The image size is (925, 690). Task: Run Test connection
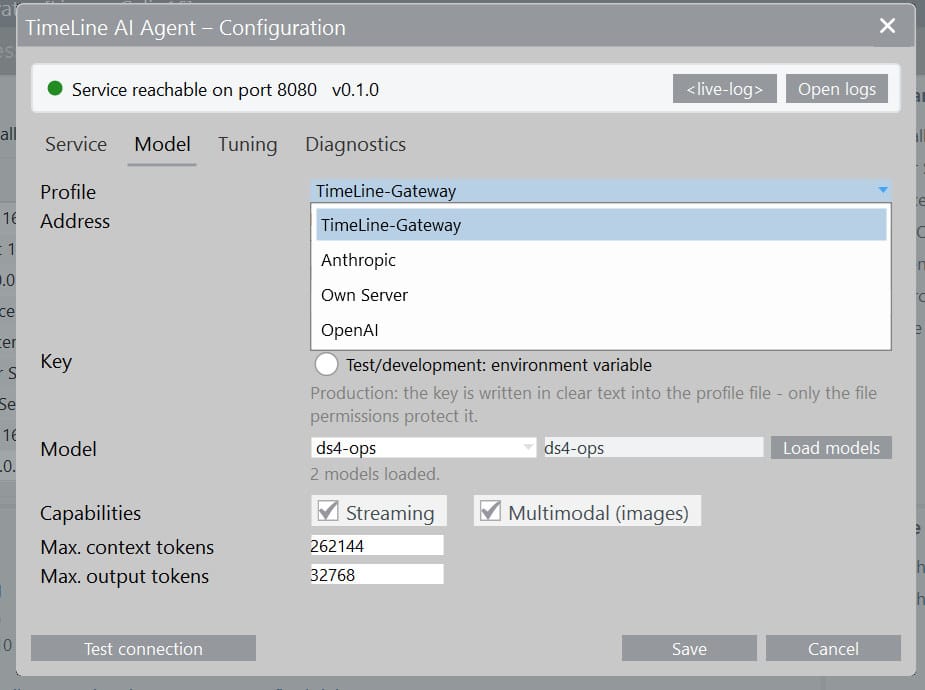[x=143, y=648]
